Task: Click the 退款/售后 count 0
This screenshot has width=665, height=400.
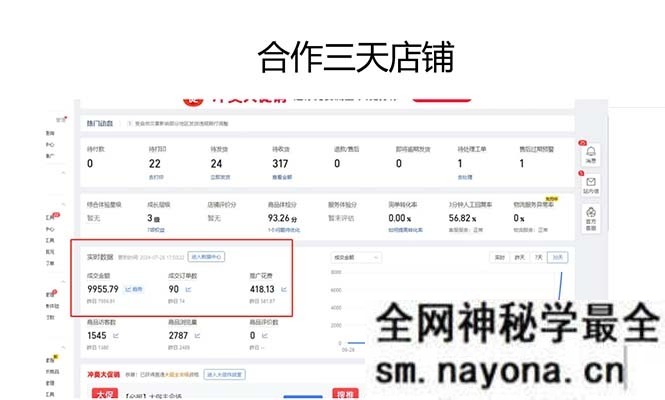Action: (x=337, y=164)
